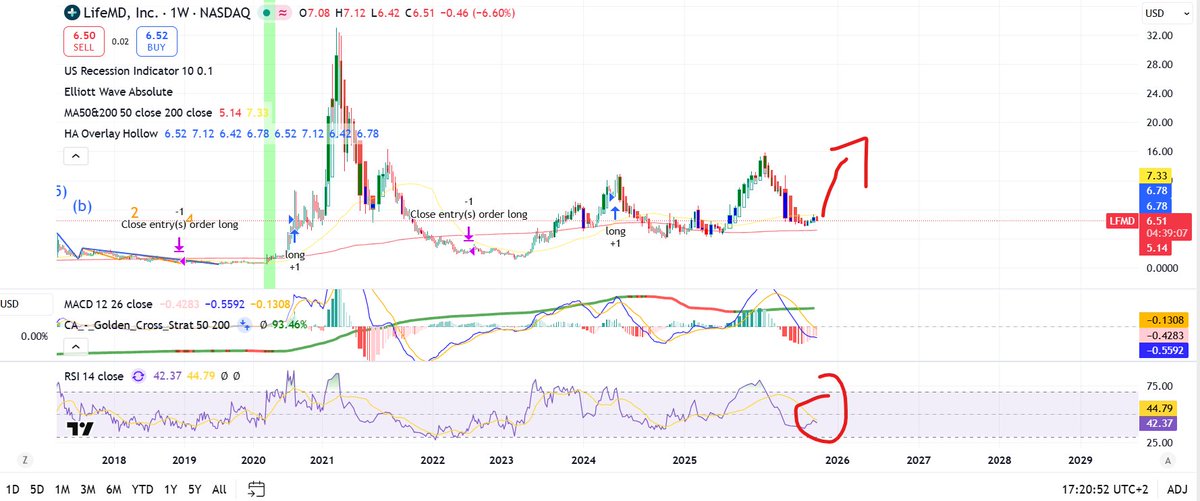Click the 2026 label on time axis
This screenshot has width=1200, height=501.
[836, 462]
